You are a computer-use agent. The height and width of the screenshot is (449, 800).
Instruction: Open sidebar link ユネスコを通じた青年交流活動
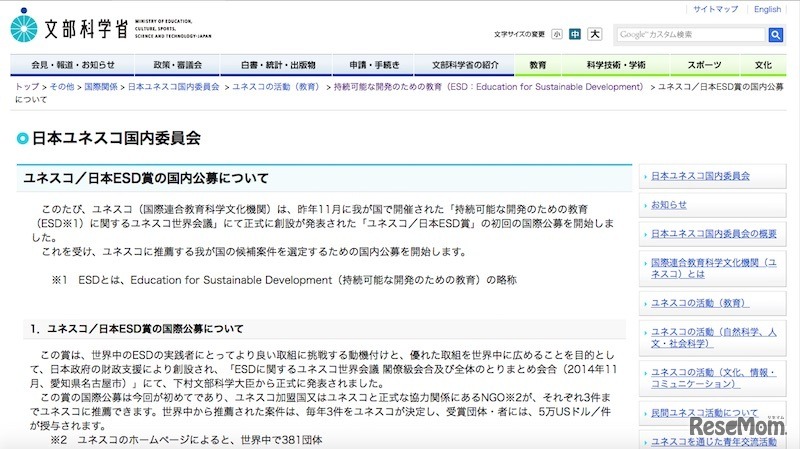[713, 442]
